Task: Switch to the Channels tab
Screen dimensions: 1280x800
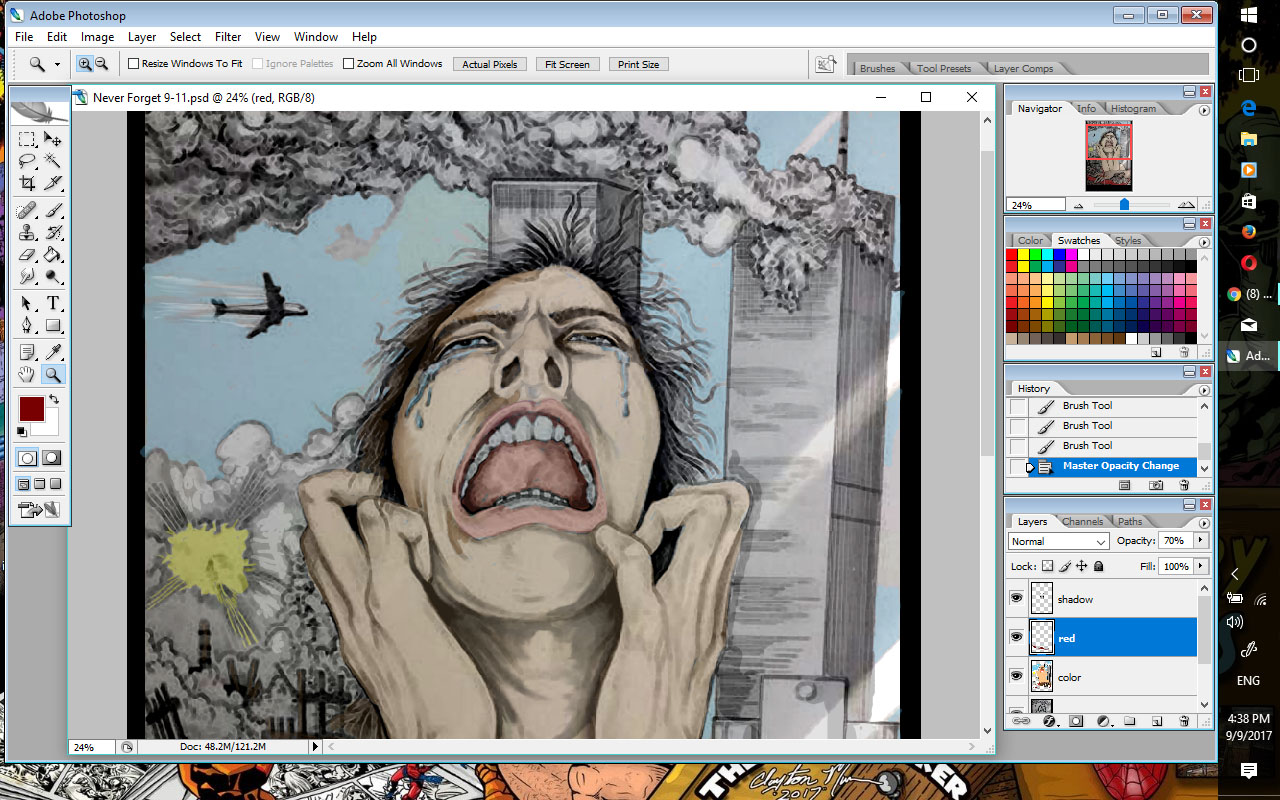Action: (1083, 522)
